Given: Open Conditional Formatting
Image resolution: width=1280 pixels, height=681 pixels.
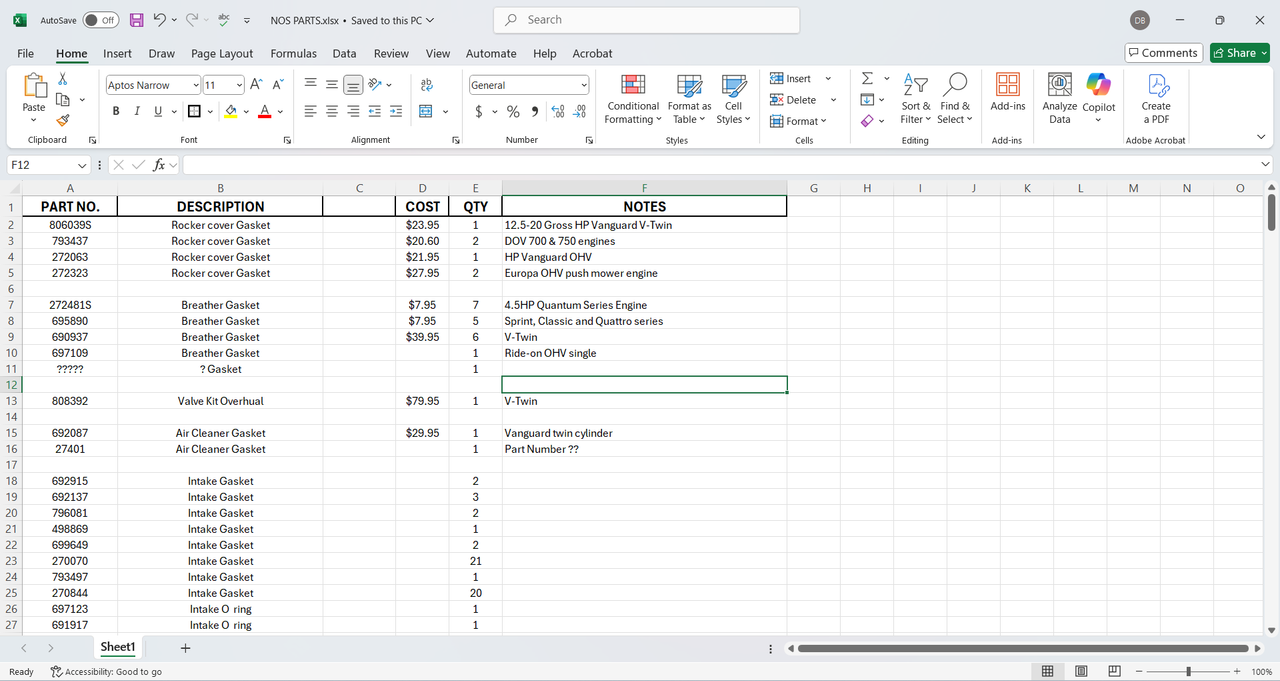Looking at the screenshot, I should point(633,99).
